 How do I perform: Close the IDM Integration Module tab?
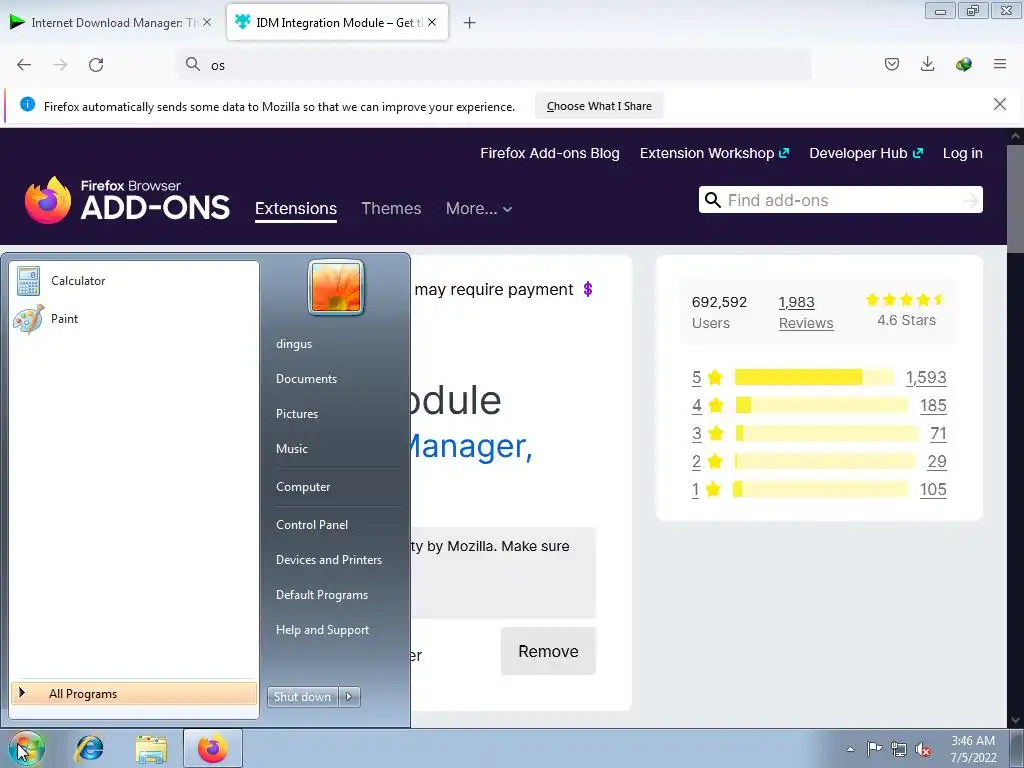tap(432, 22)
